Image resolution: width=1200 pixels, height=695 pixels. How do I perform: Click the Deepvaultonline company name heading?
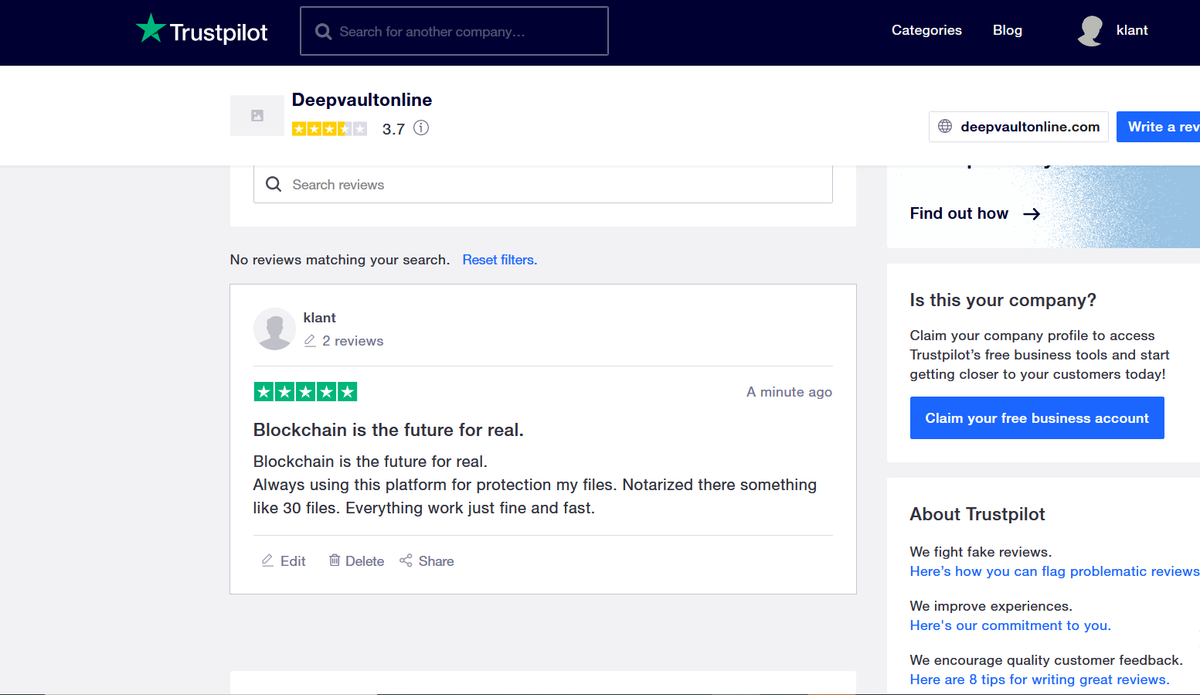tap(362, 100)
